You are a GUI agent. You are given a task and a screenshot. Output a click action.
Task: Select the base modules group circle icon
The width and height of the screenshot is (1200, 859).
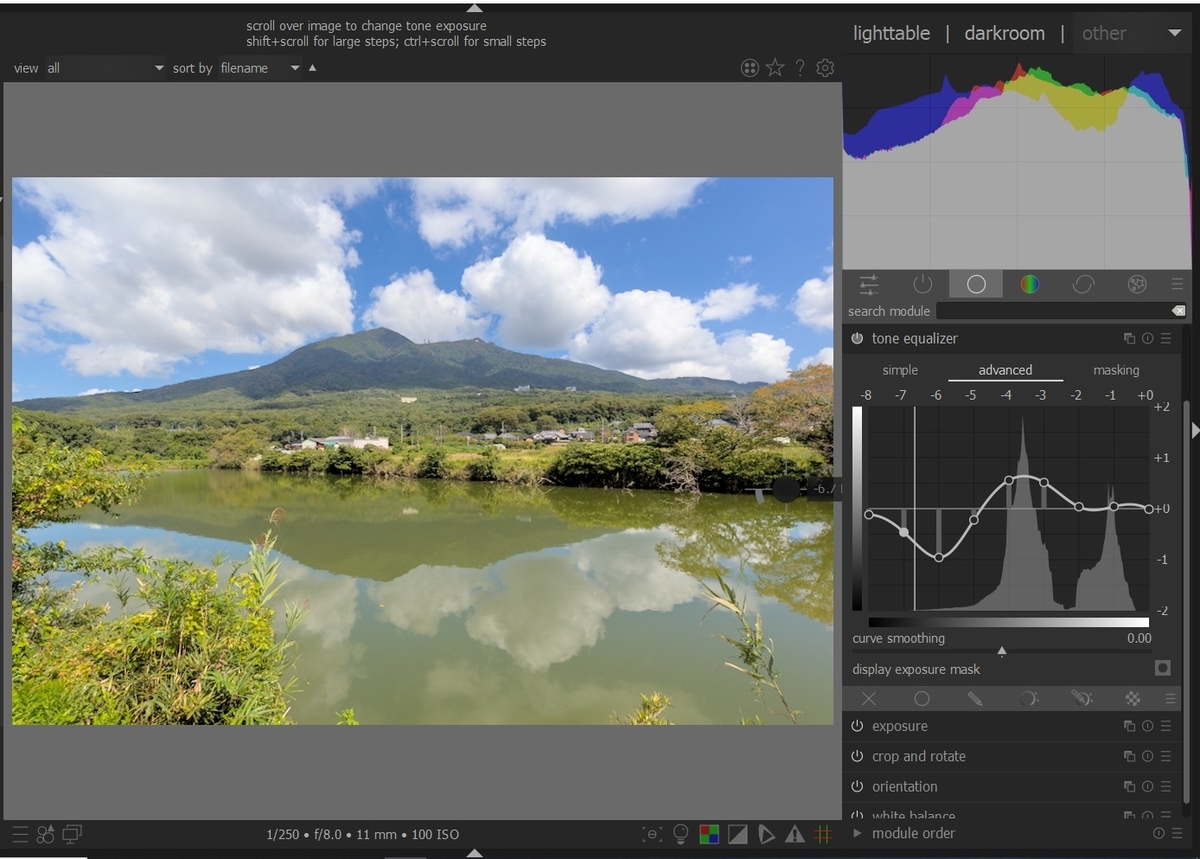976,285
